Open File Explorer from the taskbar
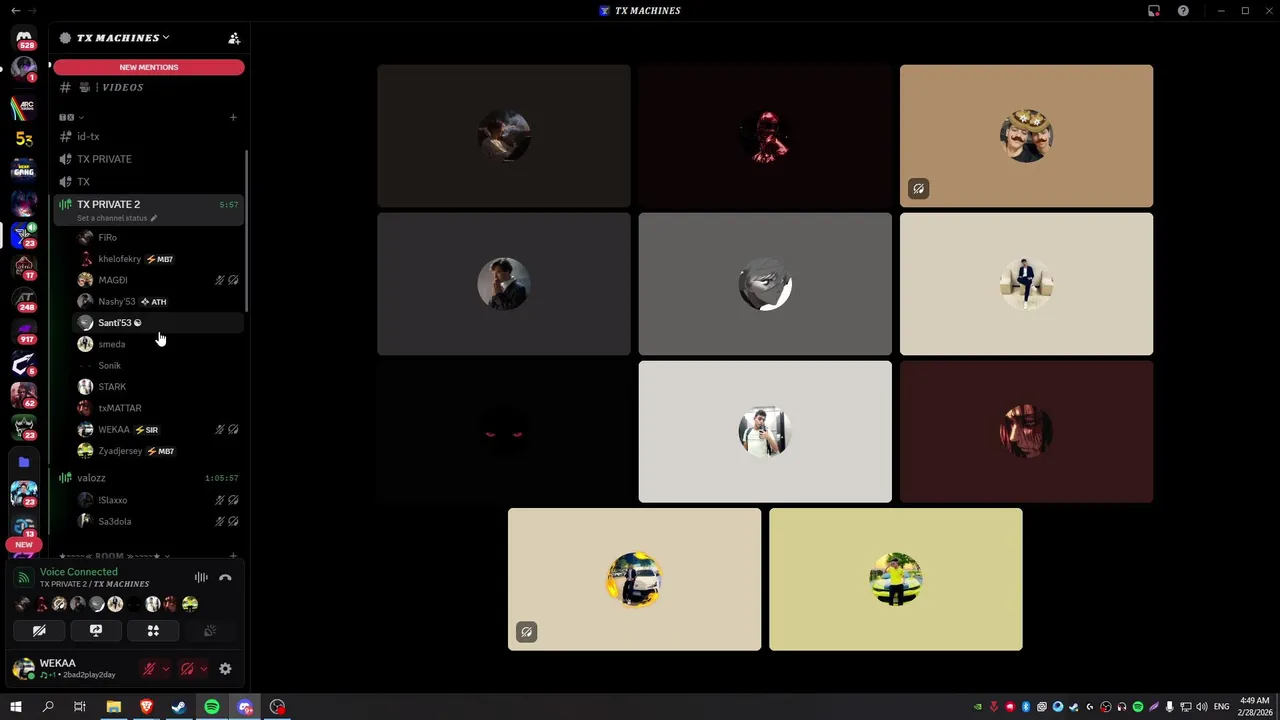Viewport: 1280px width, 720px height. point(113,707)
